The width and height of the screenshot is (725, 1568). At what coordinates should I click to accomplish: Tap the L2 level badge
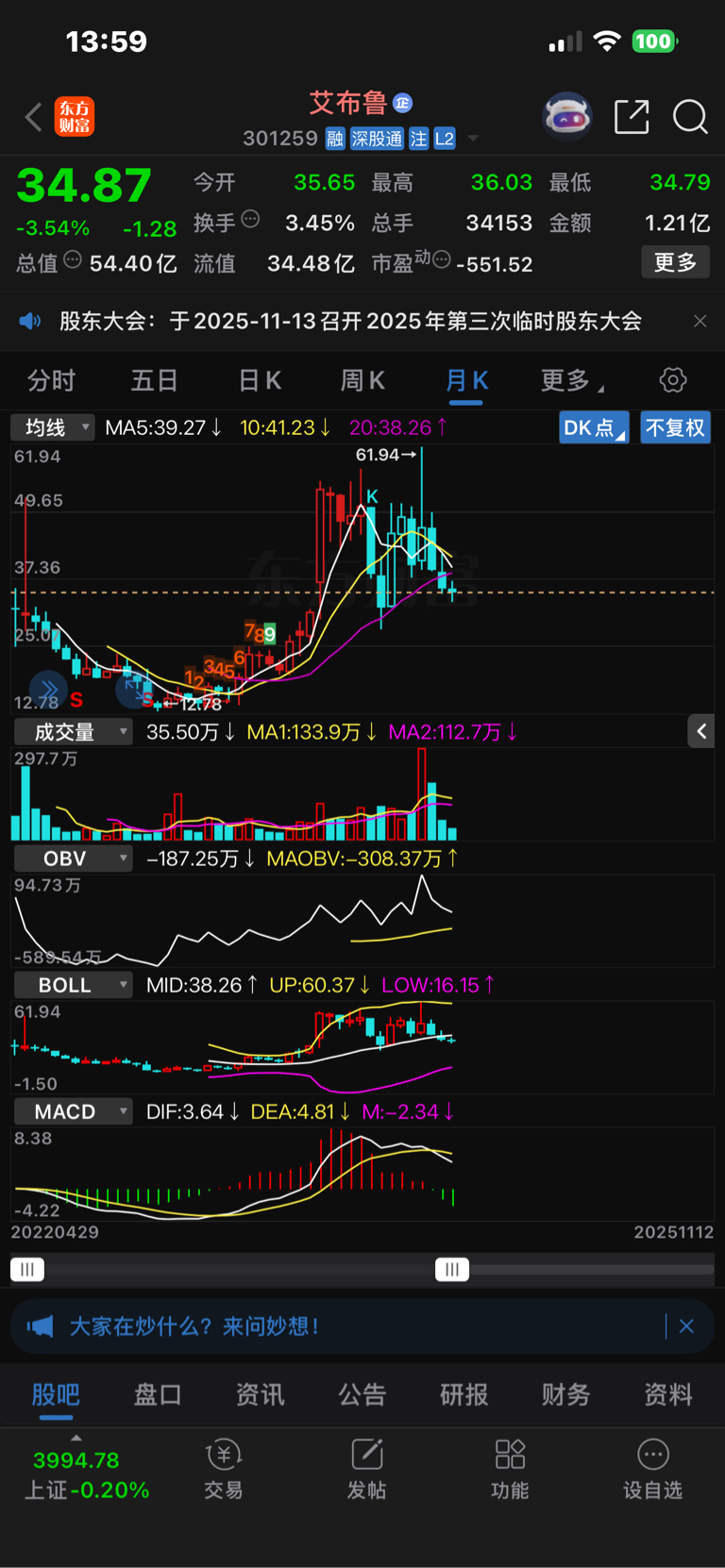[445, 139]
